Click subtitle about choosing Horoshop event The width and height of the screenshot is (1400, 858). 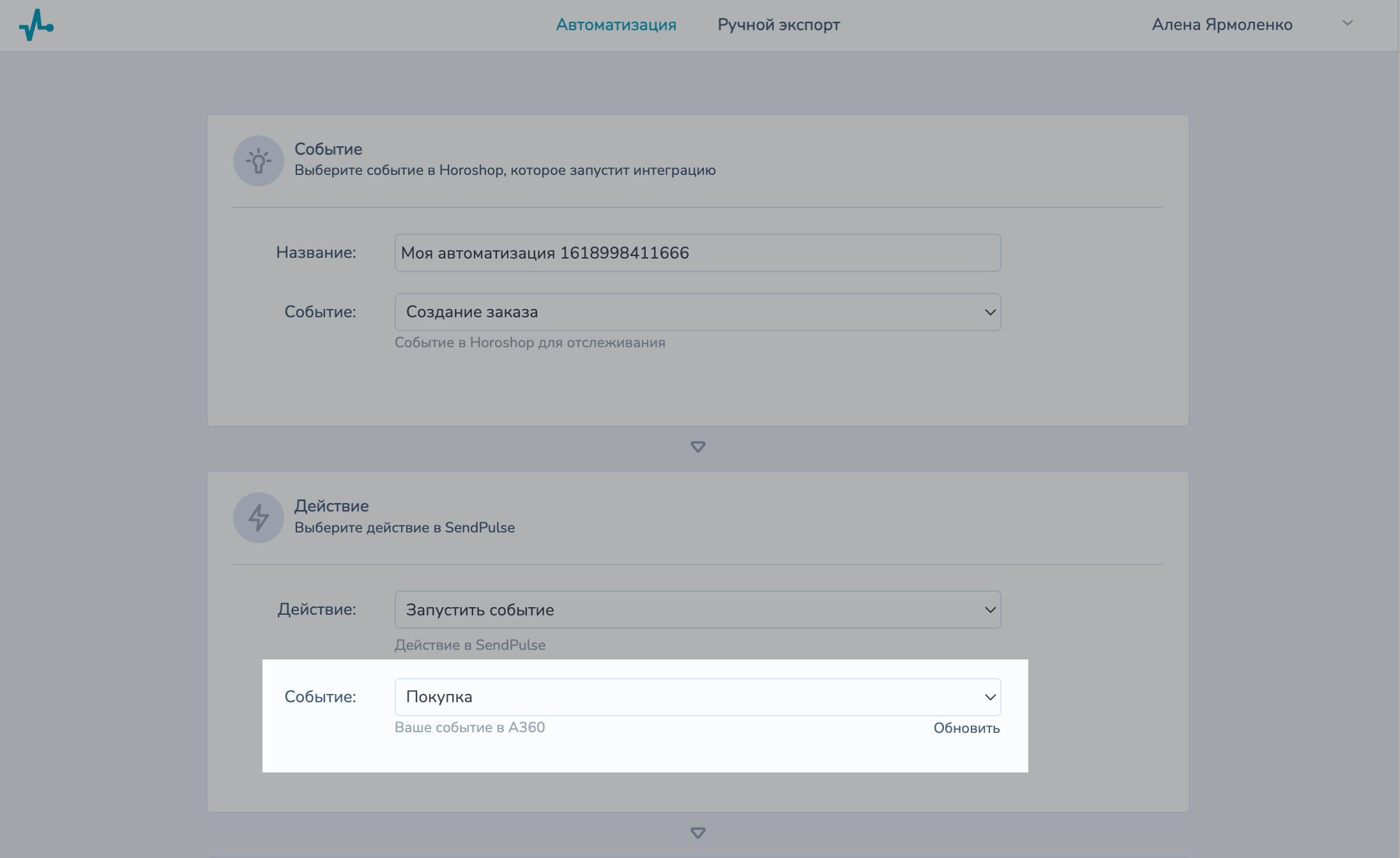505,170
